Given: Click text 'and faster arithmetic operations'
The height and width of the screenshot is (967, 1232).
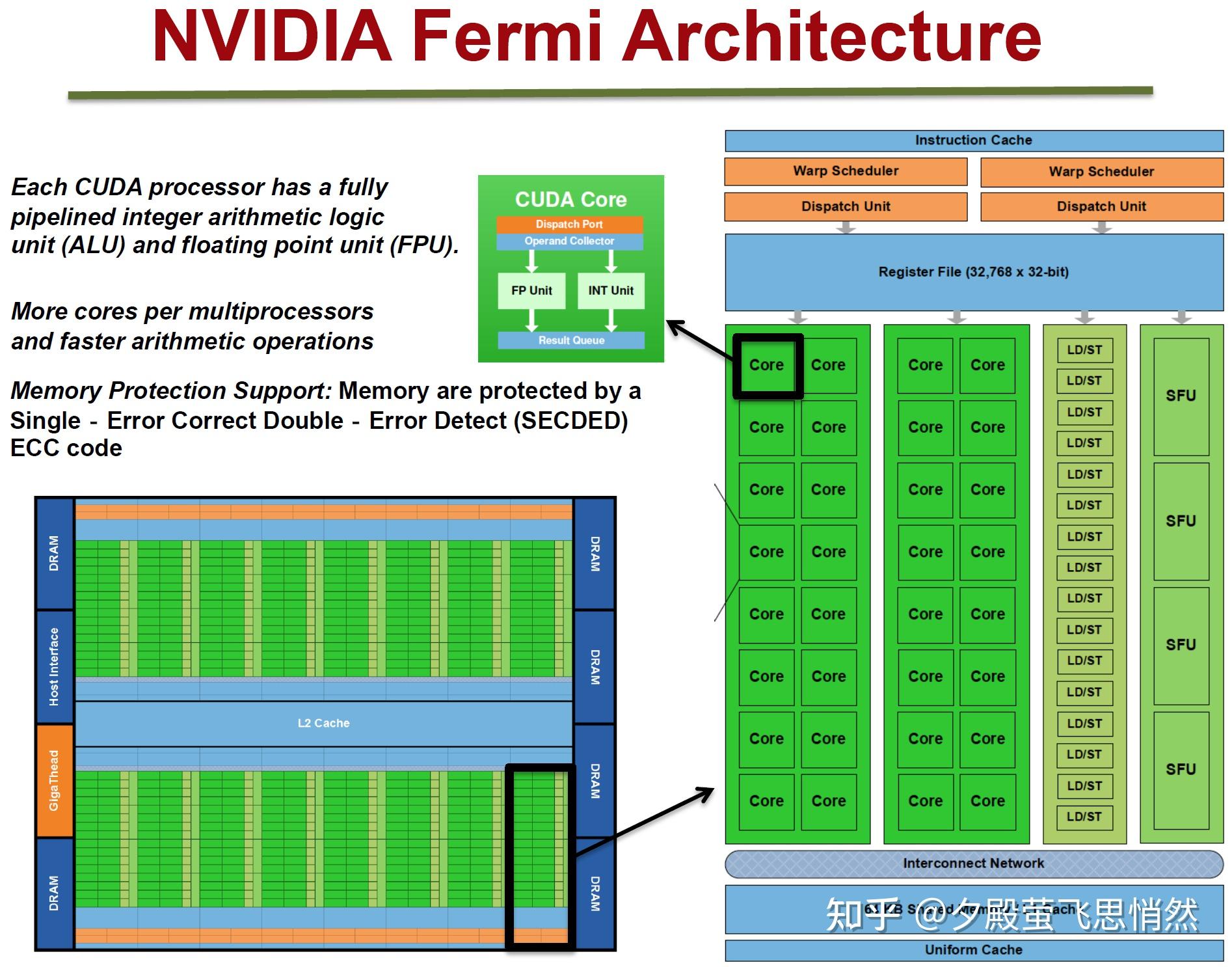Looking at the screenshot, I should coord(193,341).
